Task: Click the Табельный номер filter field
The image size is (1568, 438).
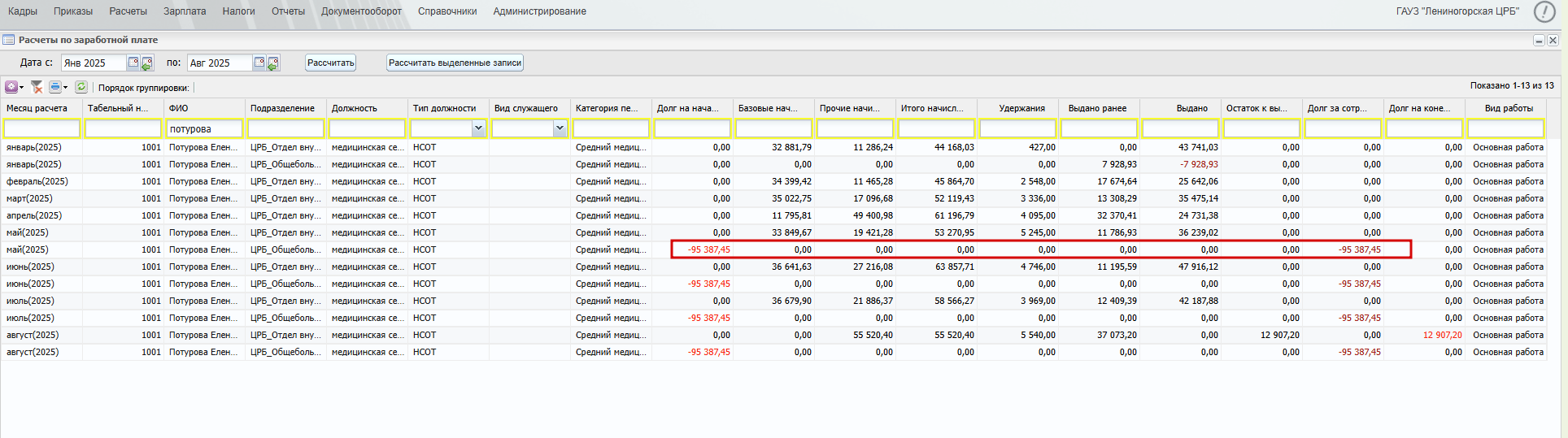Action: pos(123,128)
